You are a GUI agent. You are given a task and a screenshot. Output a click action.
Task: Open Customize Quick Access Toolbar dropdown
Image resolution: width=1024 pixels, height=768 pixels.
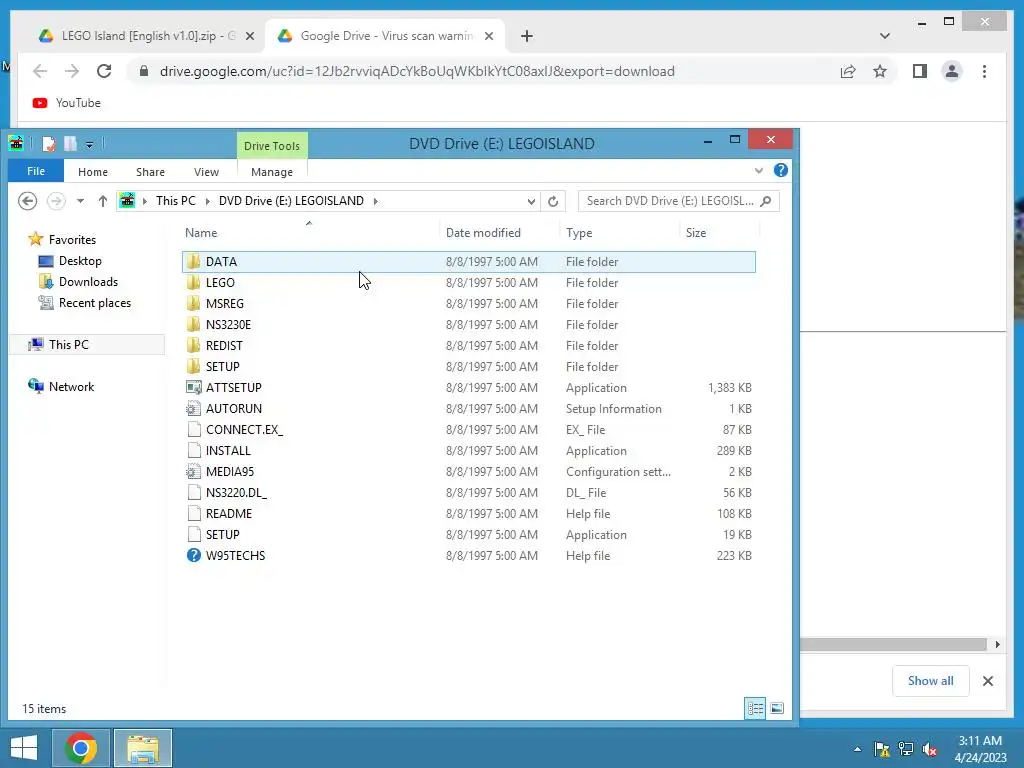pos(89,144)
